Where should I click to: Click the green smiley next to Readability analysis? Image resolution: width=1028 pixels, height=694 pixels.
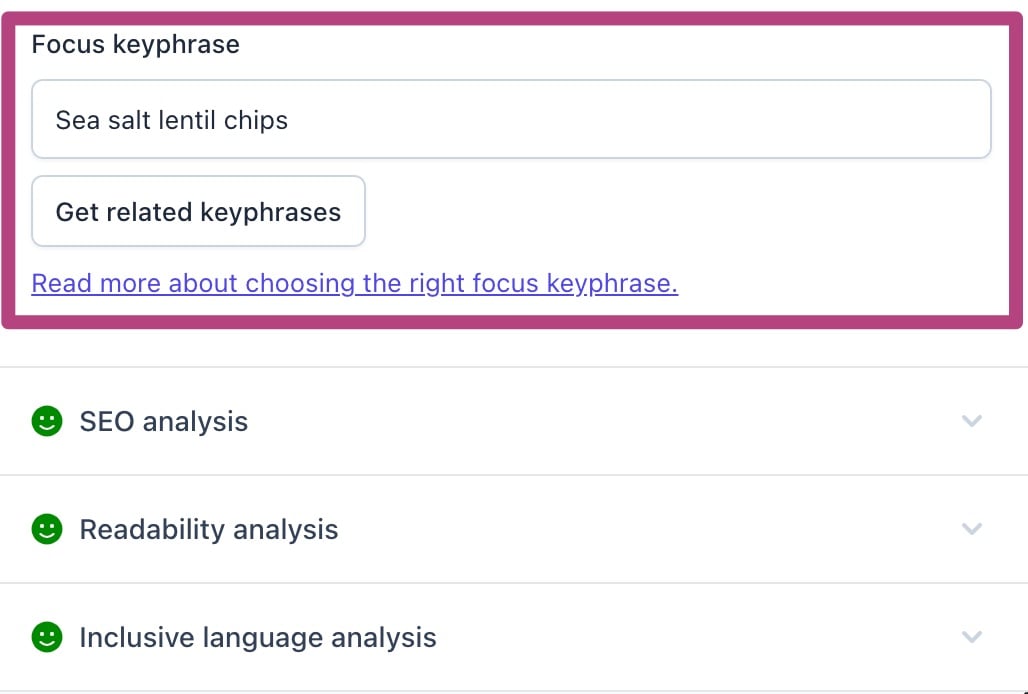click(47, 529)
